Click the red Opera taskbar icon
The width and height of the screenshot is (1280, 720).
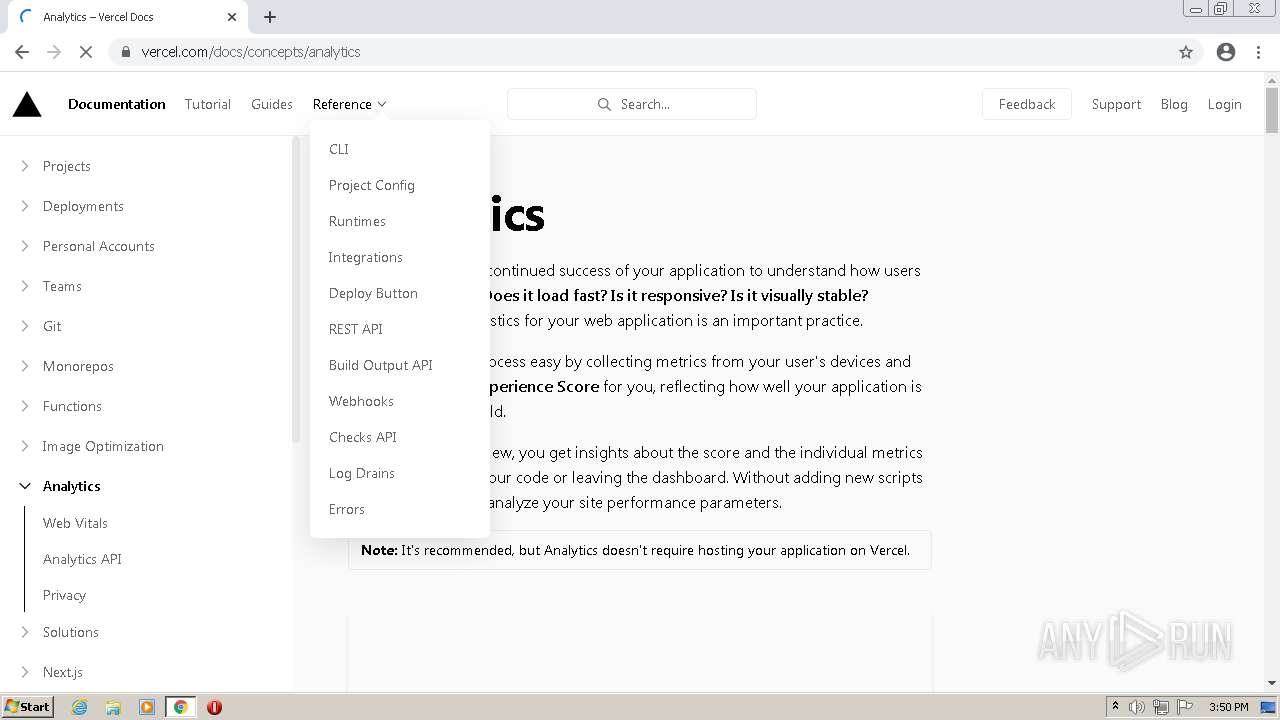pos(214,707)
